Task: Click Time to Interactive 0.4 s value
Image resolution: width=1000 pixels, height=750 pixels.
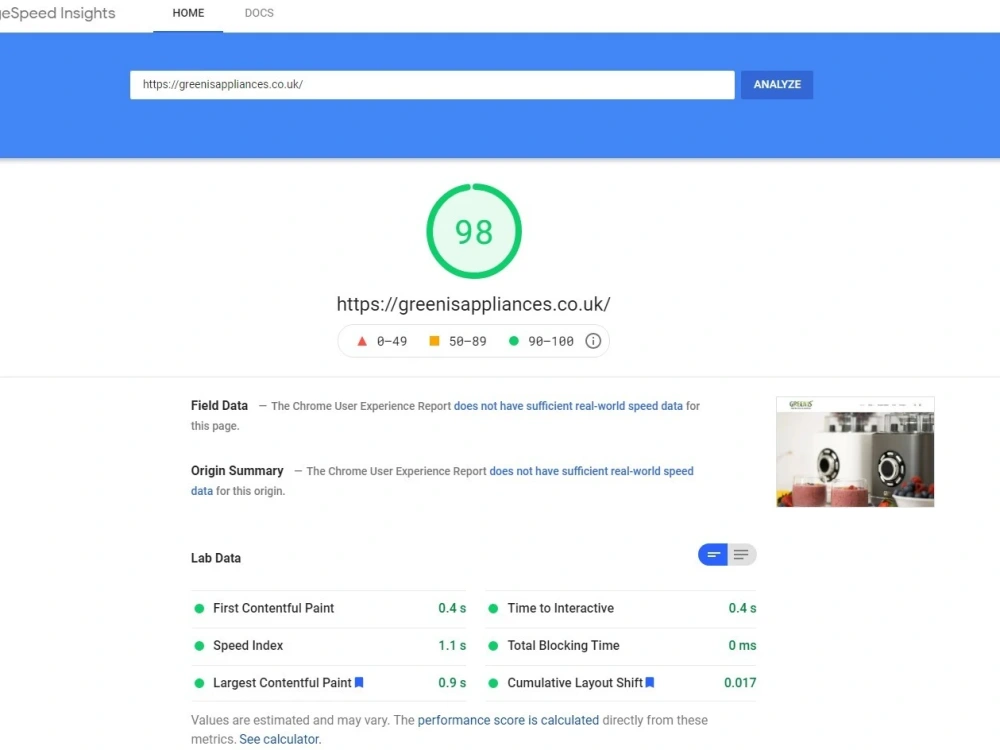Action: tap(742, 608)
